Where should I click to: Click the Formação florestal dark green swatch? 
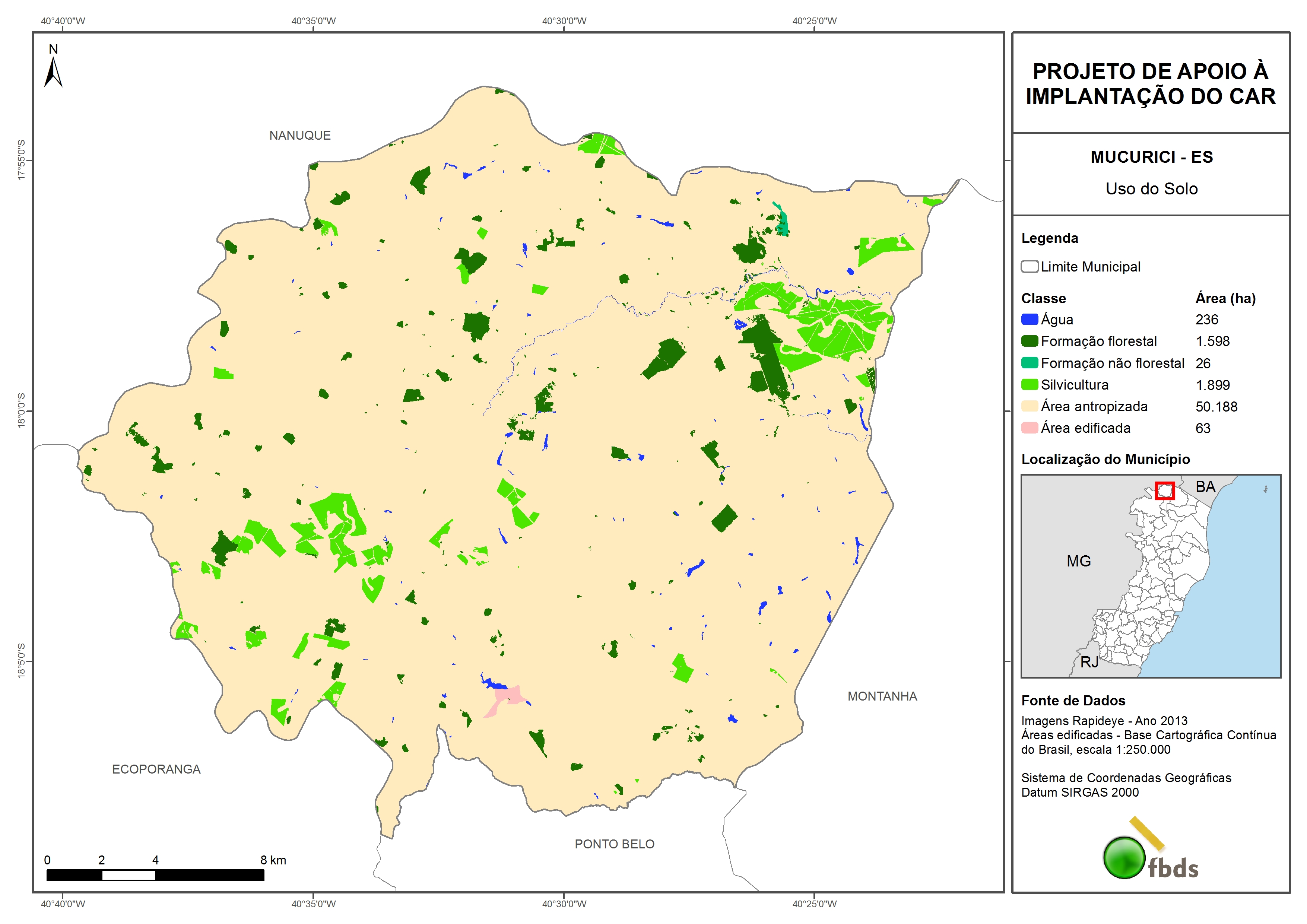coord(1029,341)
